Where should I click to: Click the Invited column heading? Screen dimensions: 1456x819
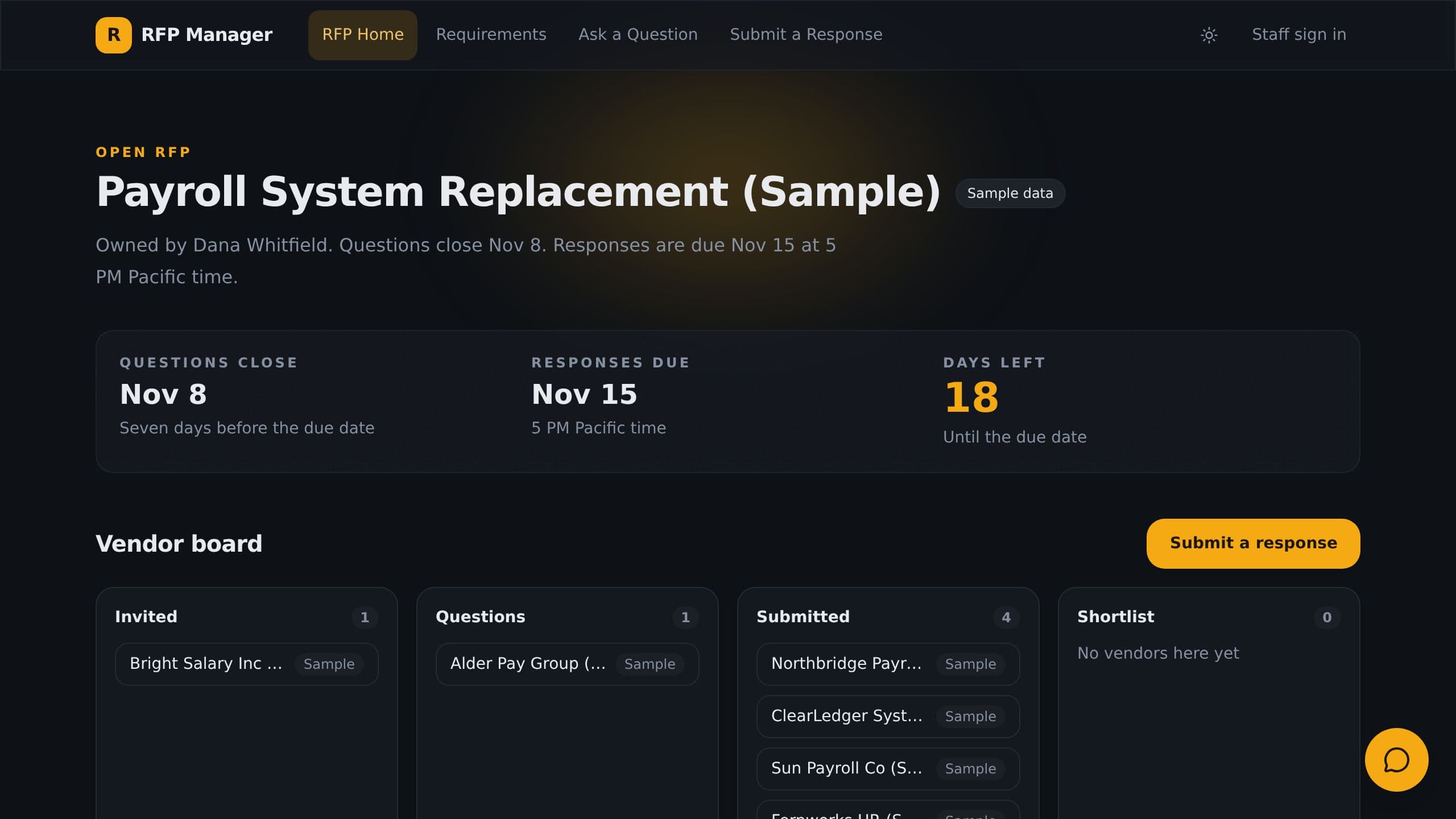pyautogui.click(x=146, y=617)
